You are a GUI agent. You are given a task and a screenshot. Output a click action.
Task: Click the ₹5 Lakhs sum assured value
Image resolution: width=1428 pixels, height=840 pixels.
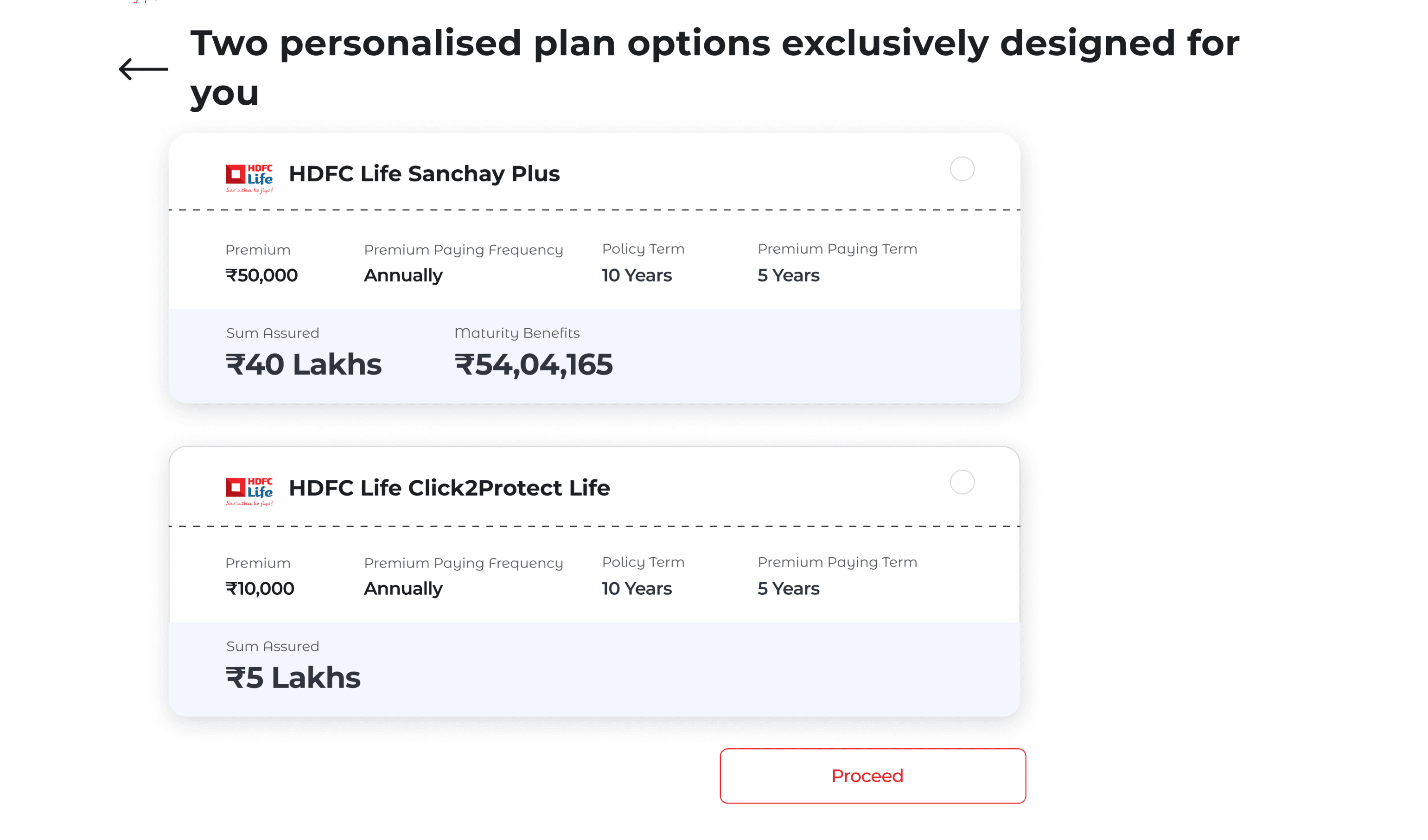(x=293, y=677)
